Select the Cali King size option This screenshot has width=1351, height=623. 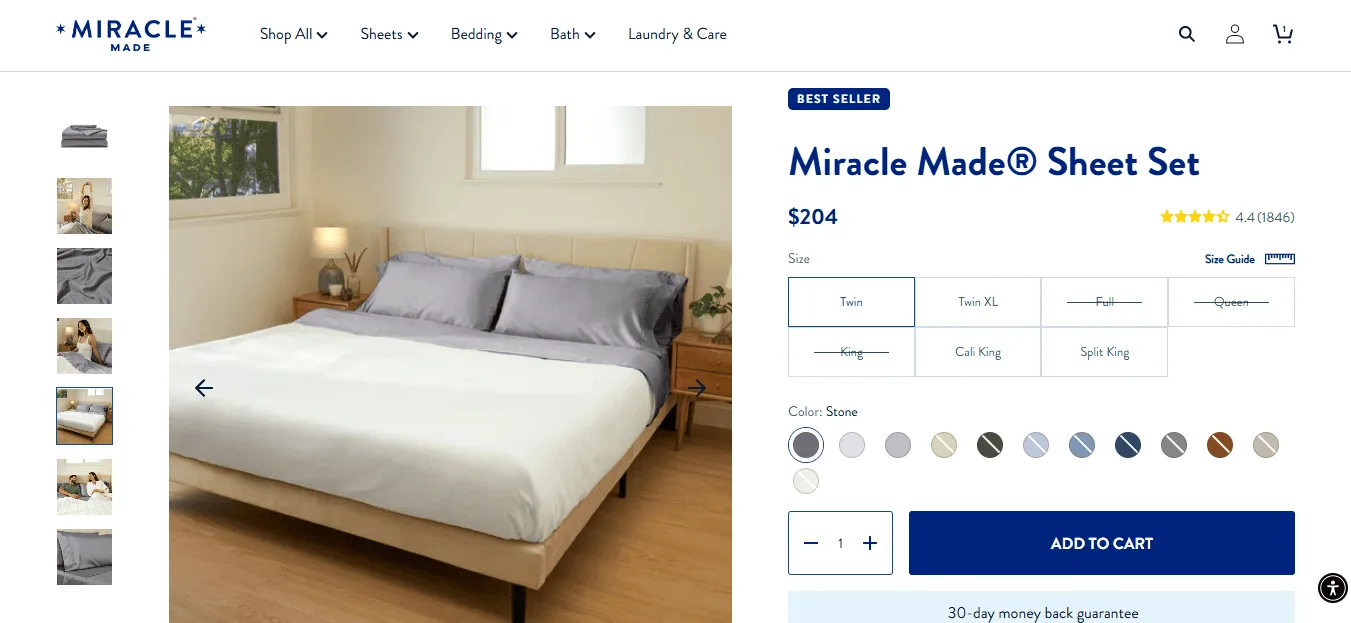[978, 352]
